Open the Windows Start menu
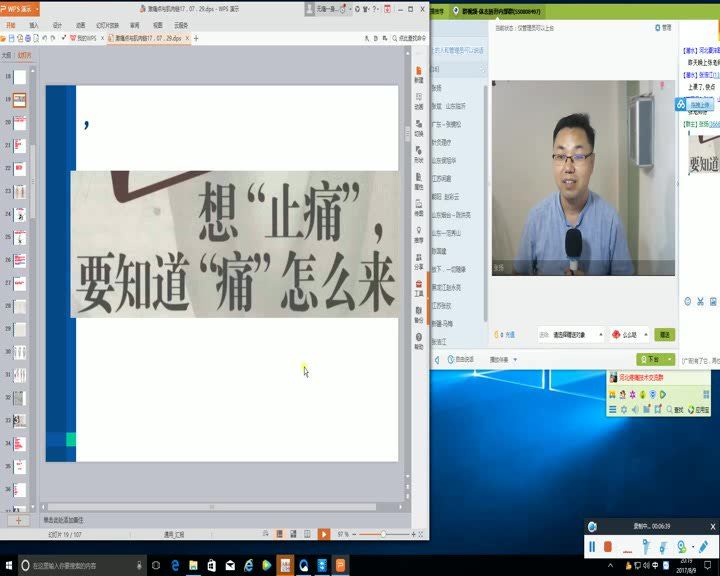This screenshot has width=720, height=576. (9, 565)
